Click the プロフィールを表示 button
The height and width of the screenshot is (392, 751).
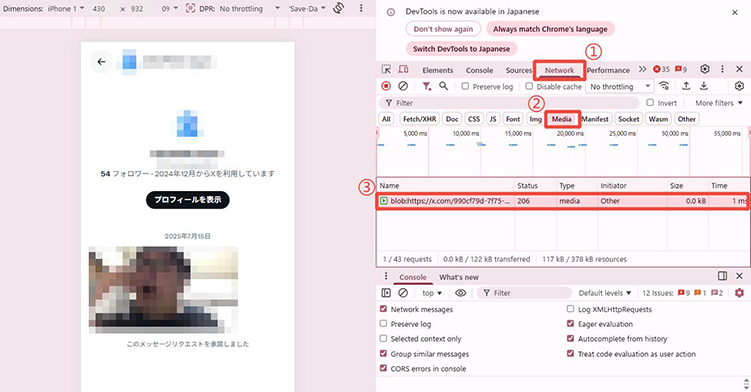[187, 199]
